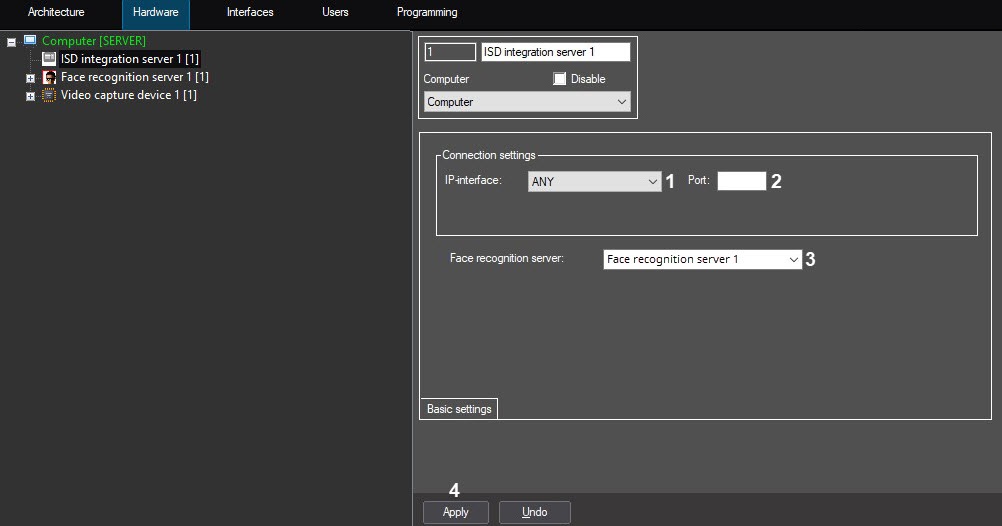This screenshot has width=1002, height=526.
Task: Open the Programming tab
Action: click(x=427, y=13)
